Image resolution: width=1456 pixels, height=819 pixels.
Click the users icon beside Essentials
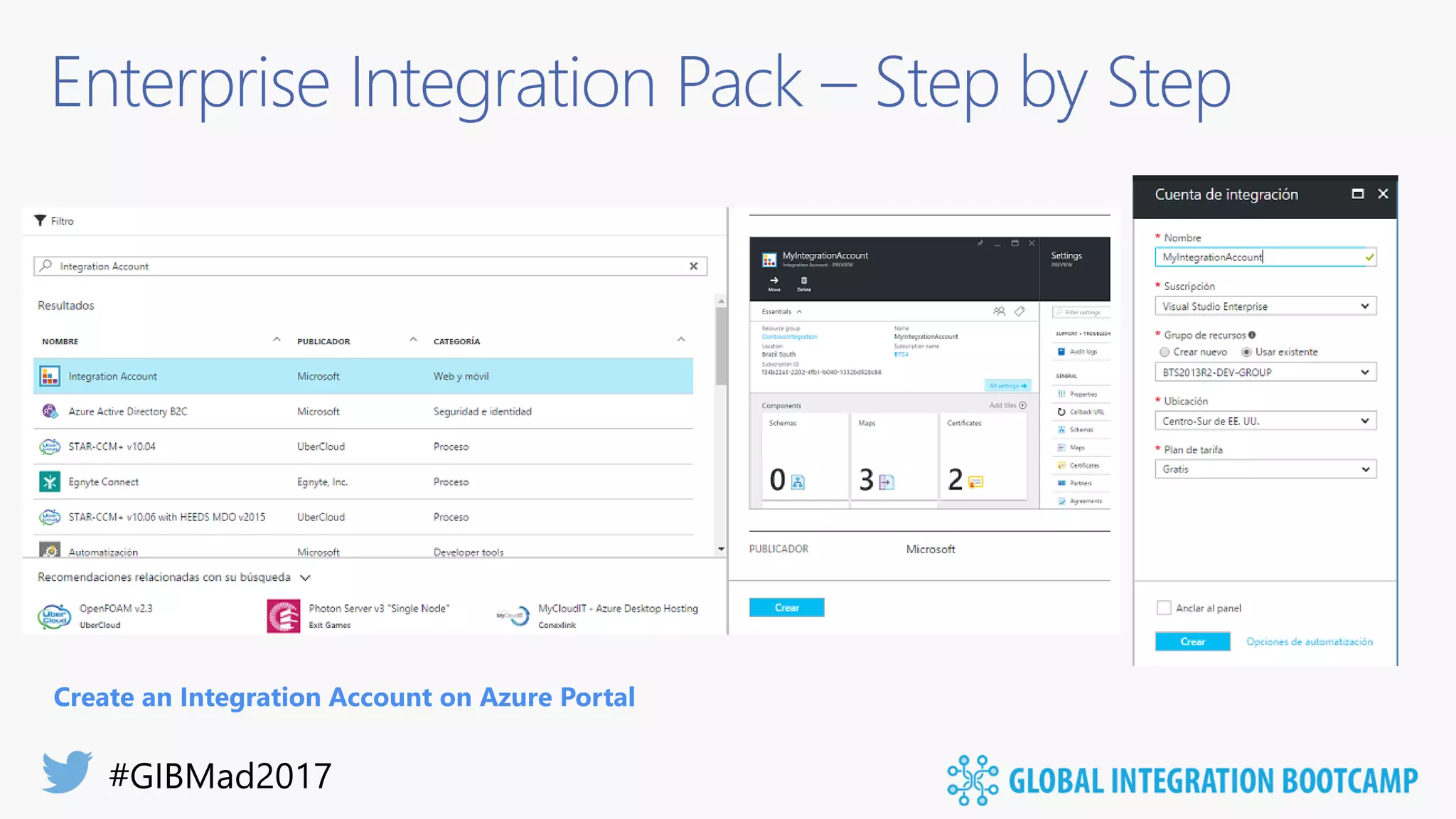[x=999, y=311]
